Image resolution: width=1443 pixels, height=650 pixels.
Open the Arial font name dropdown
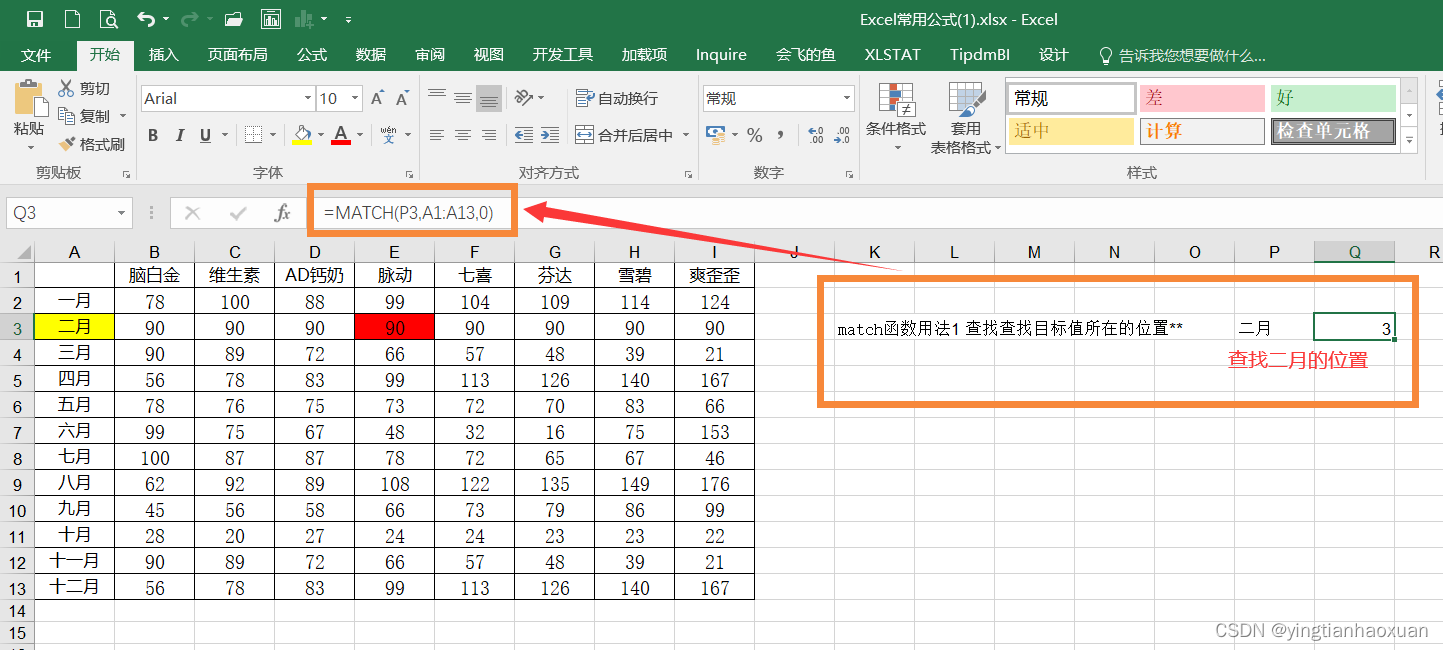tap(307, 98)
